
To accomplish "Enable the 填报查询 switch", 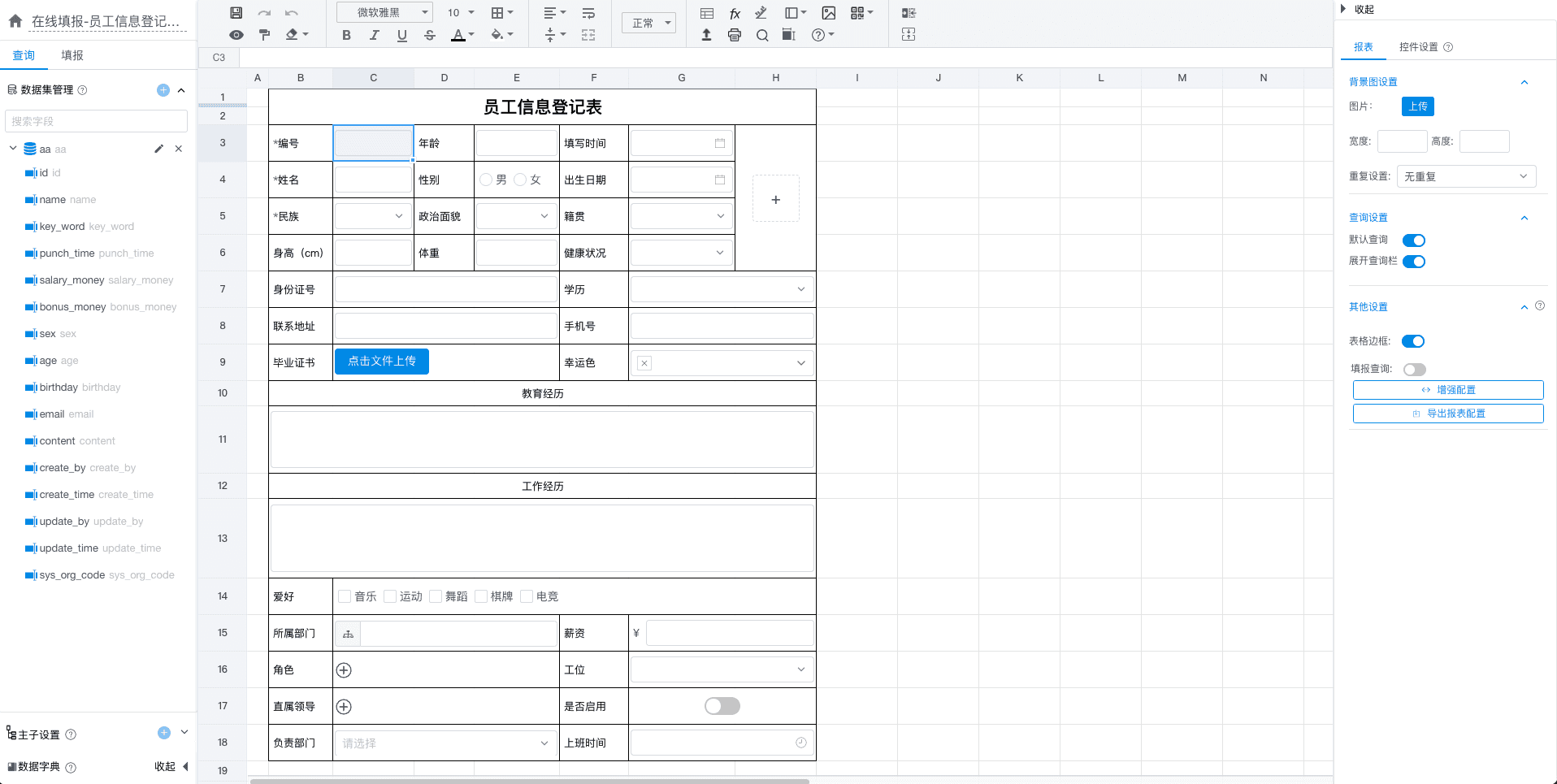I will [1414, 370].
